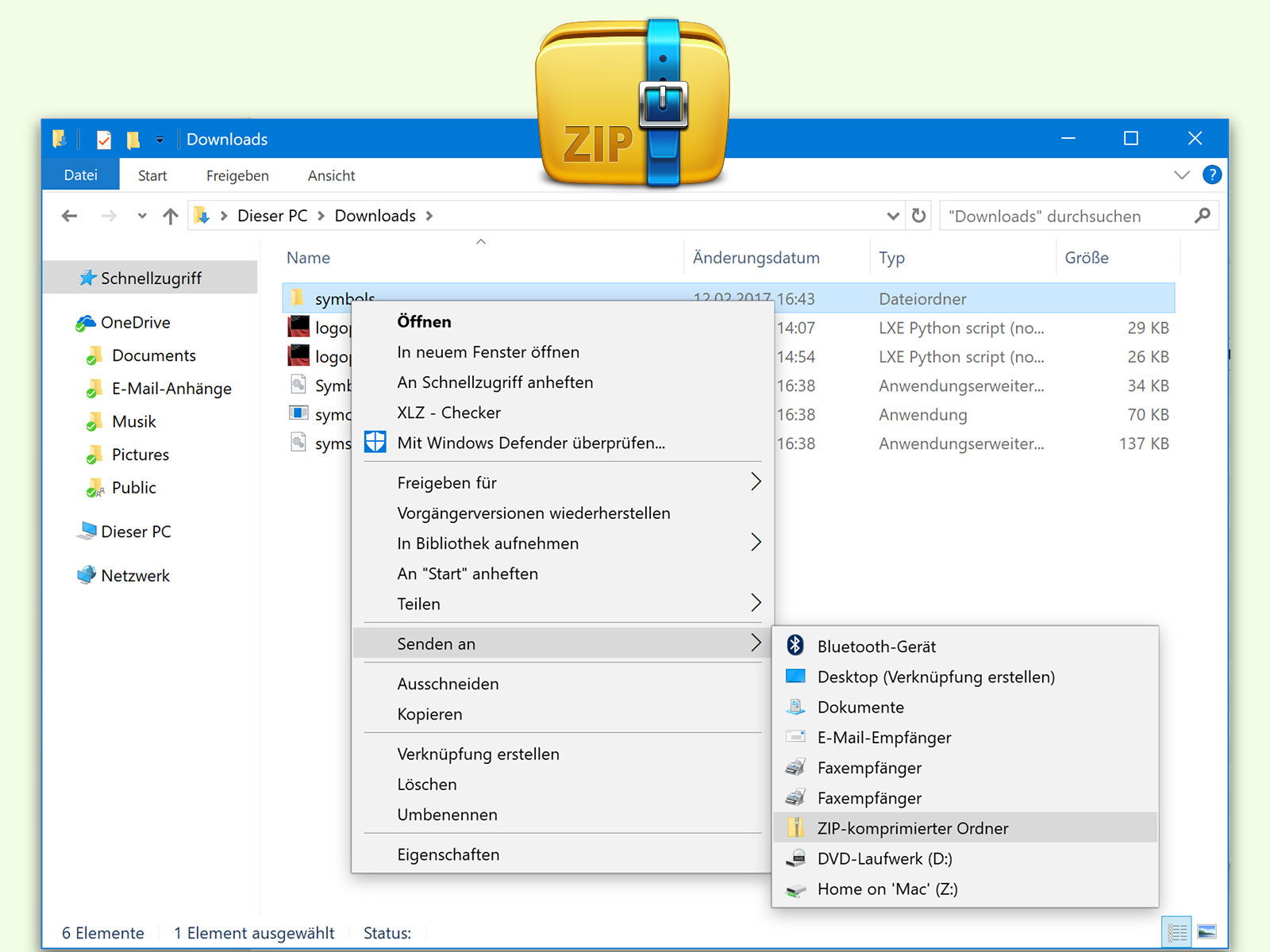The image size is (1270, 952).
Task: Go up one folder level arrow
Action: click(170, 216)
